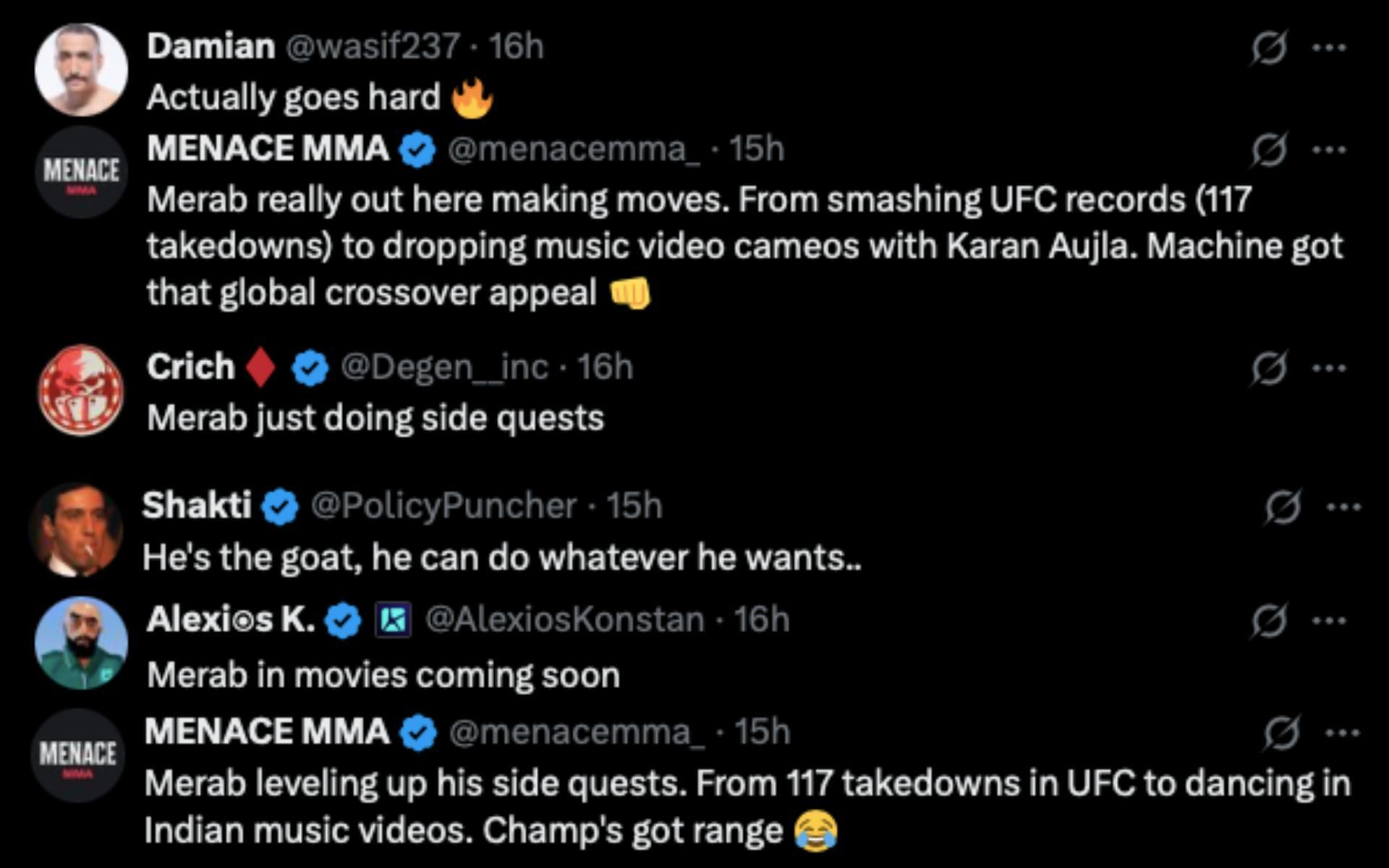Open more options on Crich's tweet
Screen dimensions: 1389x868
pos(1329,368)
